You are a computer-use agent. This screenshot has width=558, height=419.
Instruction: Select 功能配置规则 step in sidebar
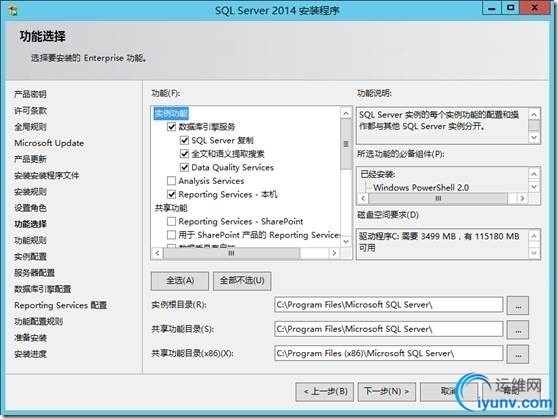click(x=38, y=321)
